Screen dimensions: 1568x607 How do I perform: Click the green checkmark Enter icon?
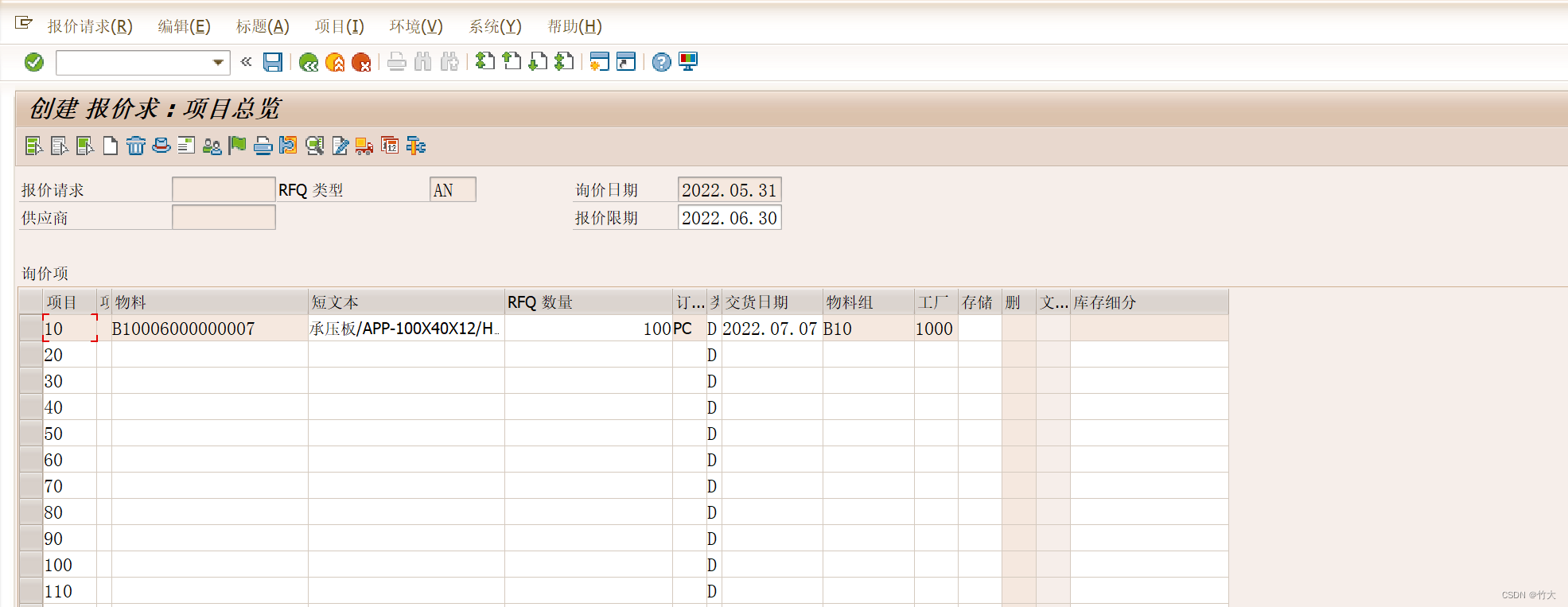(x=34, y=62)
